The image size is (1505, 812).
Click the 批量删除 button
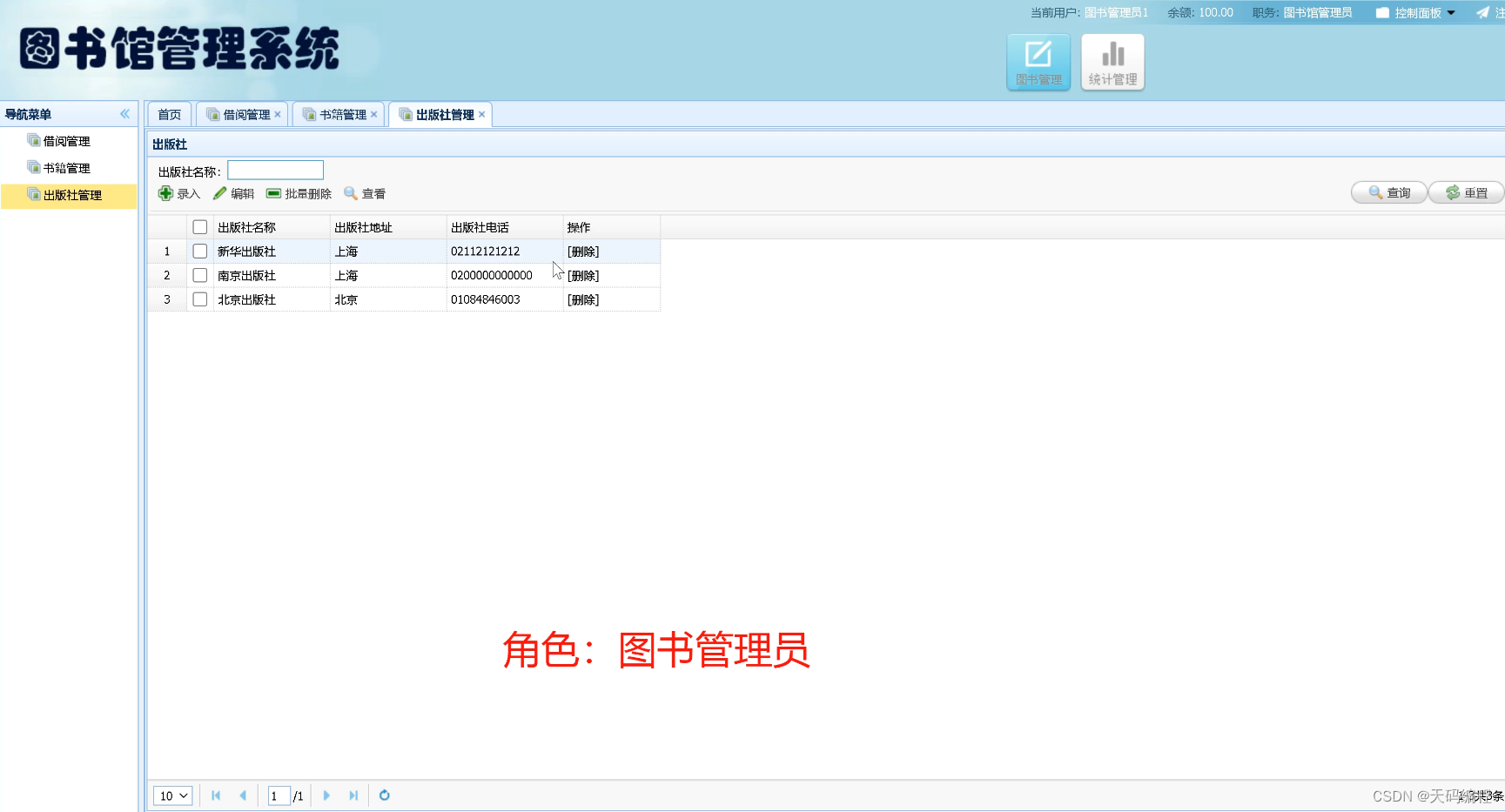299,193
